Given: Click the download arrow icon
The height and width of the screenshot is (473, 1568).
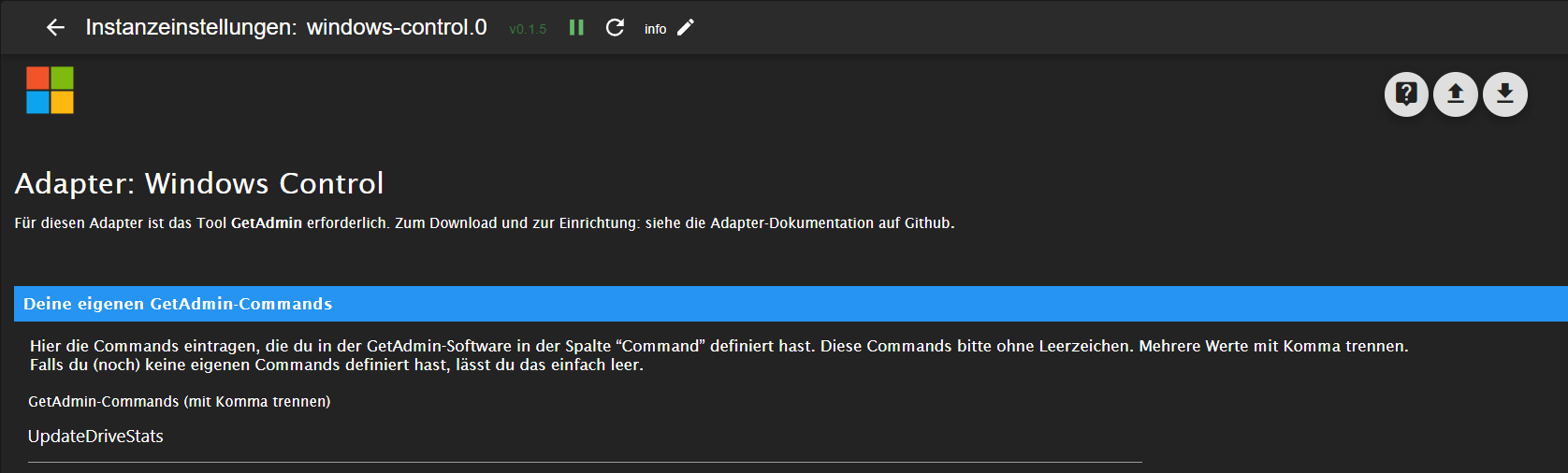Looking at the screenshot, I should (1505, 94).
